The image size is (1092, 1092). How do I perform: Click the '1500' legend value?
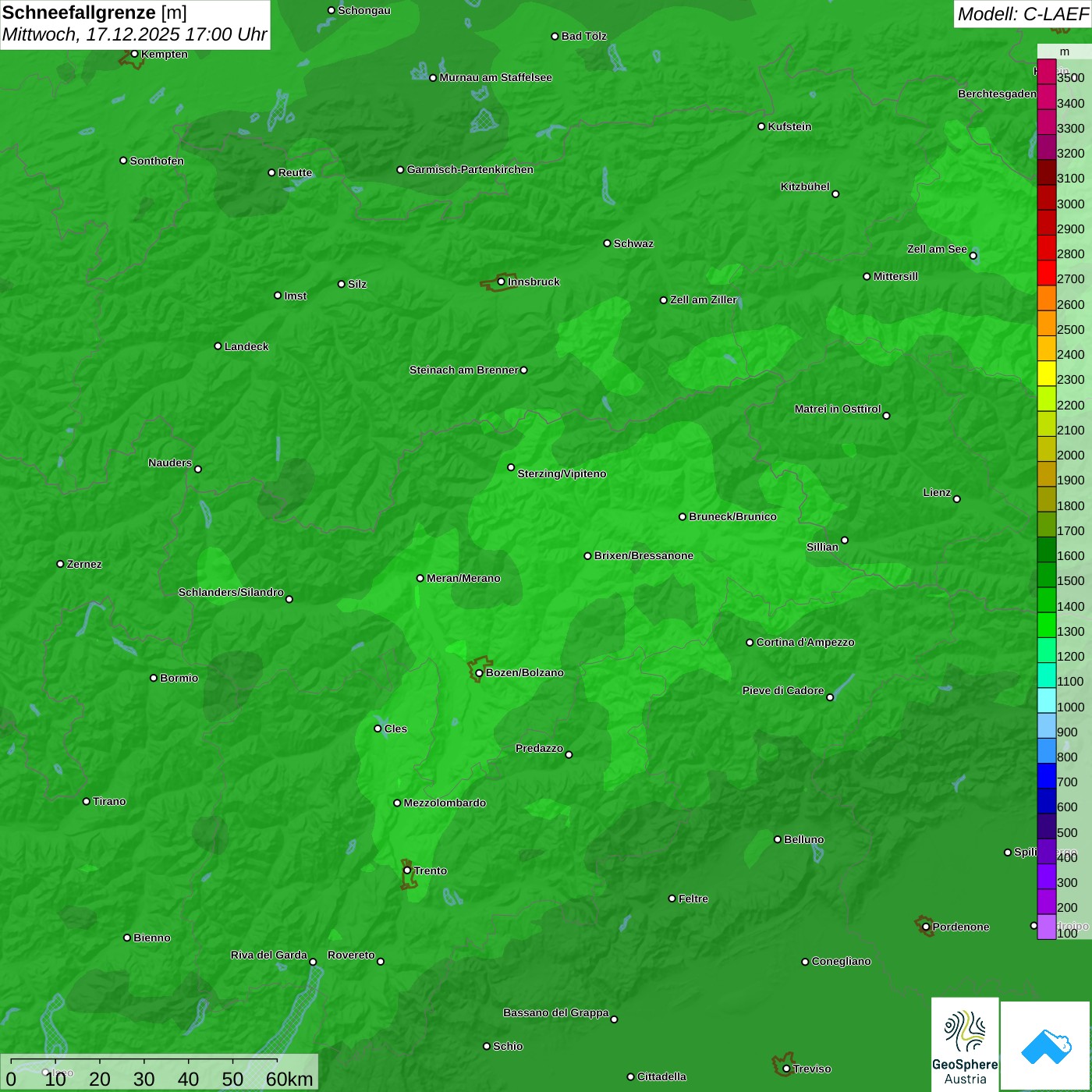pyautogui.click(x=1070, y=580)
